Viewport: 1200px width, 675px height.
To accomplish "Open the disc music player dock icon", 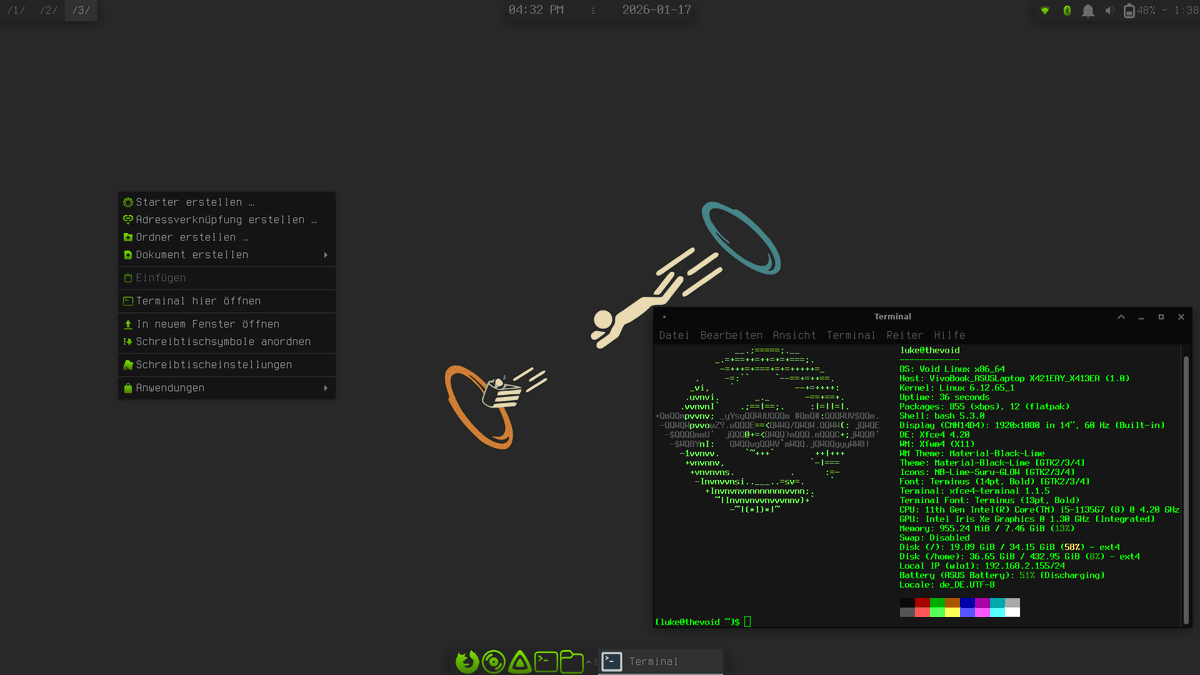I will [493, 661].
